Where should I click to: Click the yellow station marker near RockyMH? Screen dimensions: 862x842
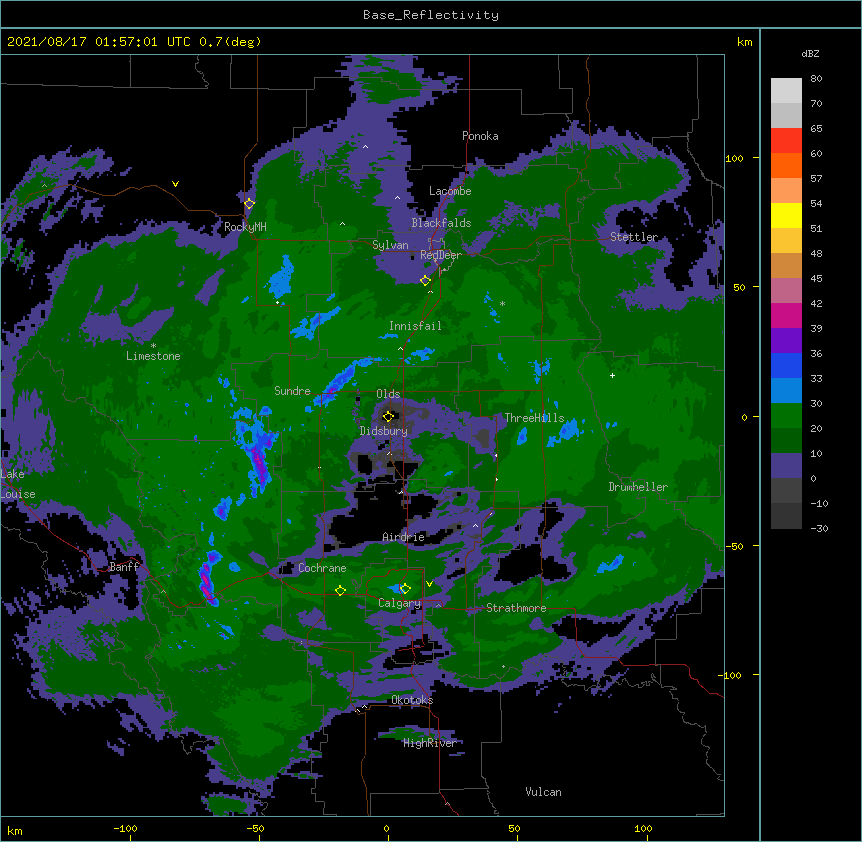tap(249, 203)
